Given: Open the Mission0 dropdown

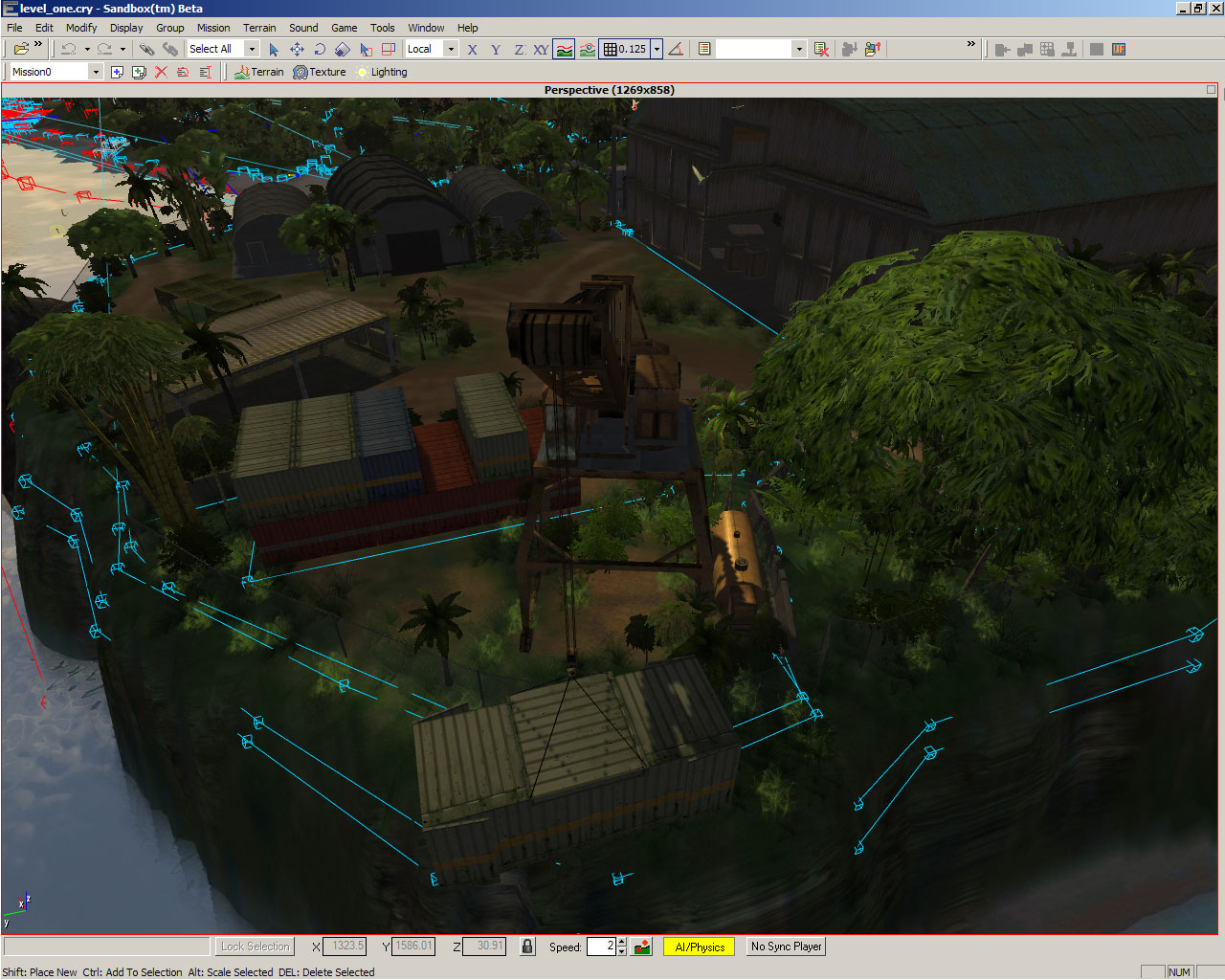Looking at the screenshot, I should 96,72.
